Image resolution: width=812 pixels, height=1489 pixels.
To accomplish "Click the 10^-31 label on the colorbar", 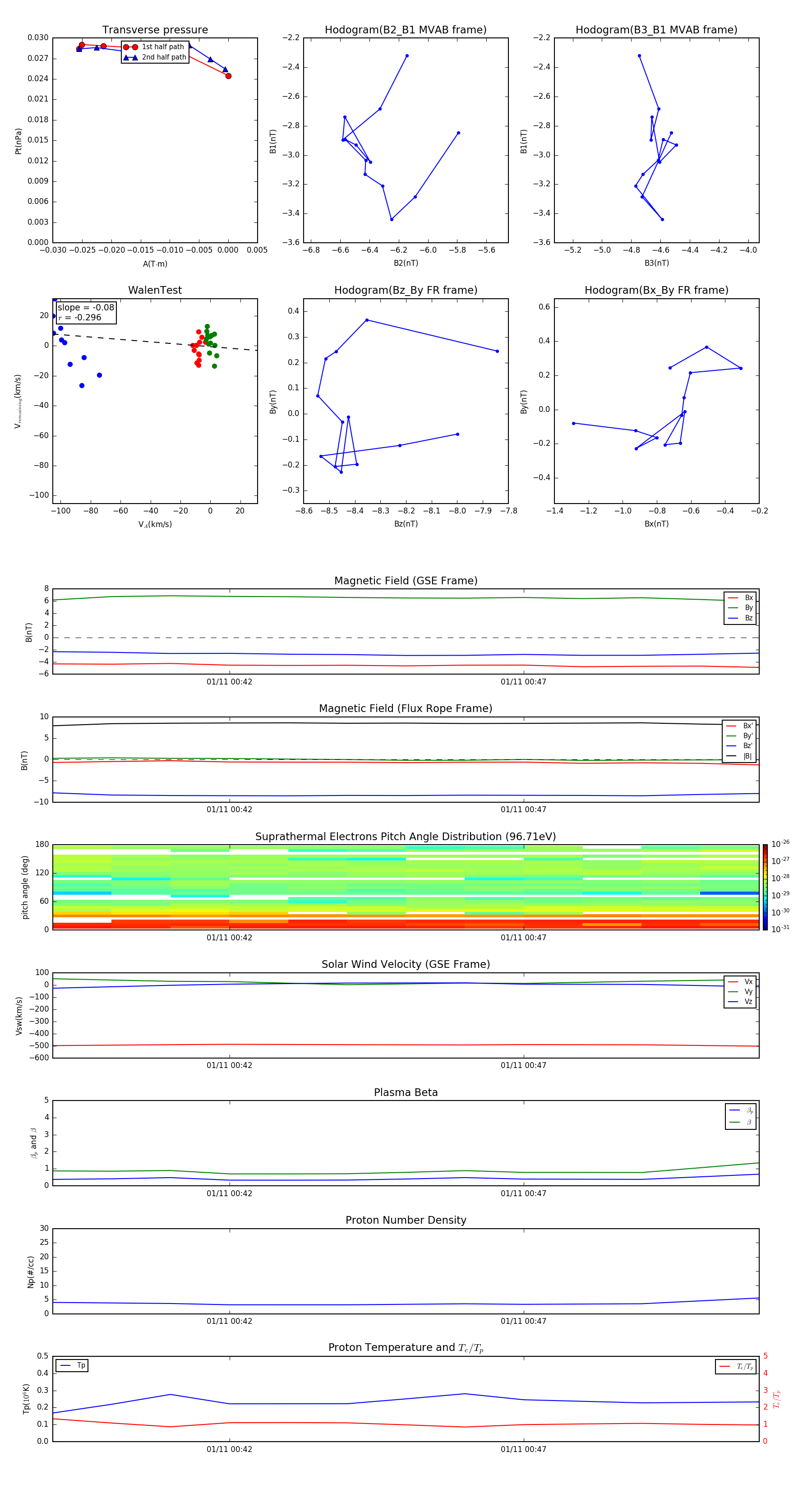I will (x=780, y=929).
